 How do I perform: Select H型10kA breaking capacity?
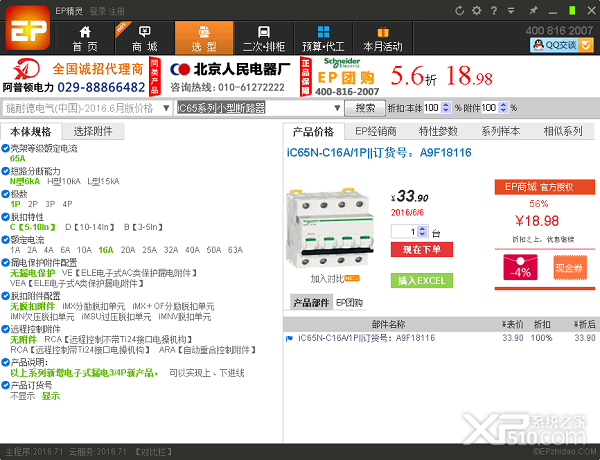(64, 181)
